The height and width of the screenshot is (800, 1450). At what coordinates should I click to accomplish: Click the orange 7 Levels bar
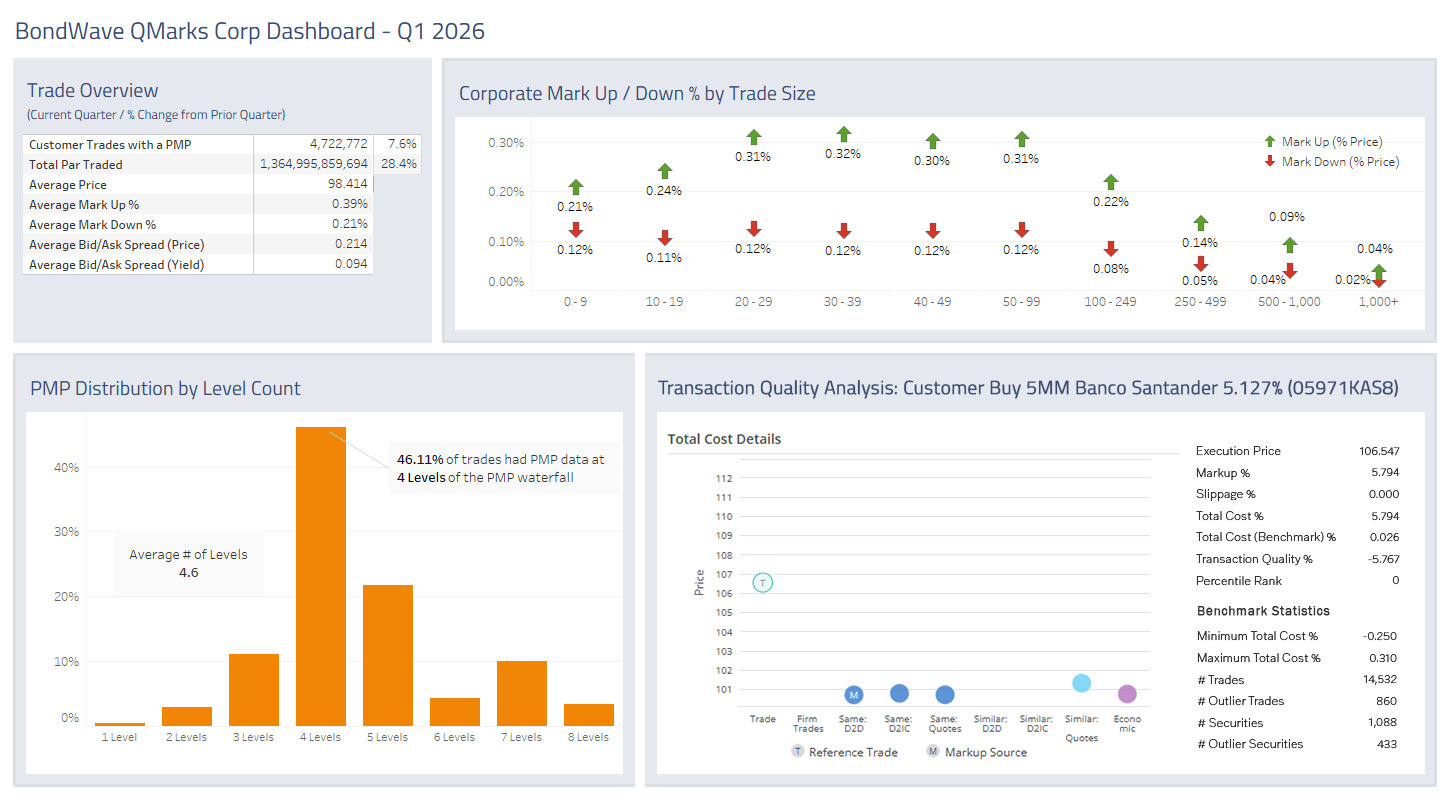[521, 690]
